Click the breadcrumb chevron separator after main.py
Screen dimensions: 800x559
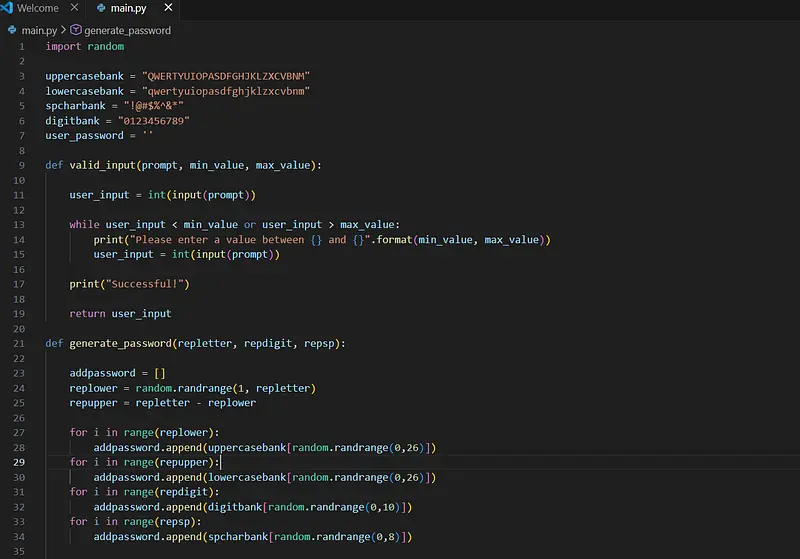pos(64,30)
